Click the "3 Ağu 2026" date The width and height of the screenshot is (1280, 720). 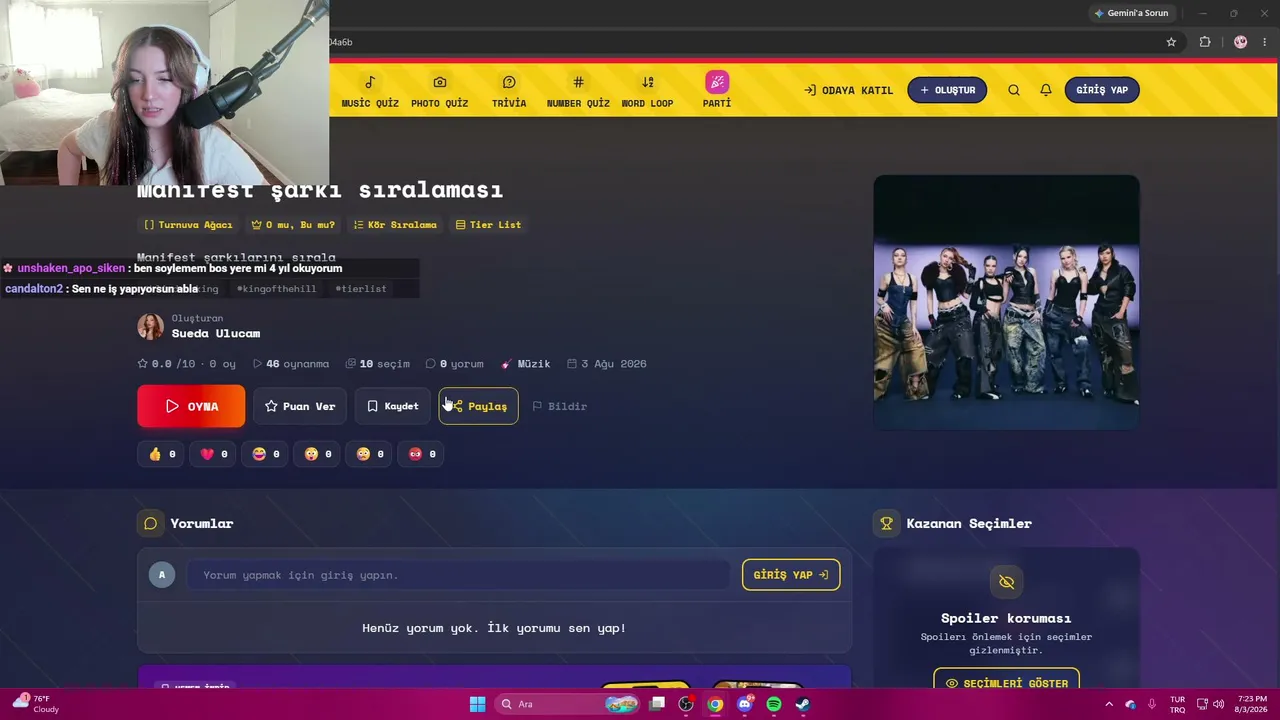pyautogui.click(x=607, y=364)
